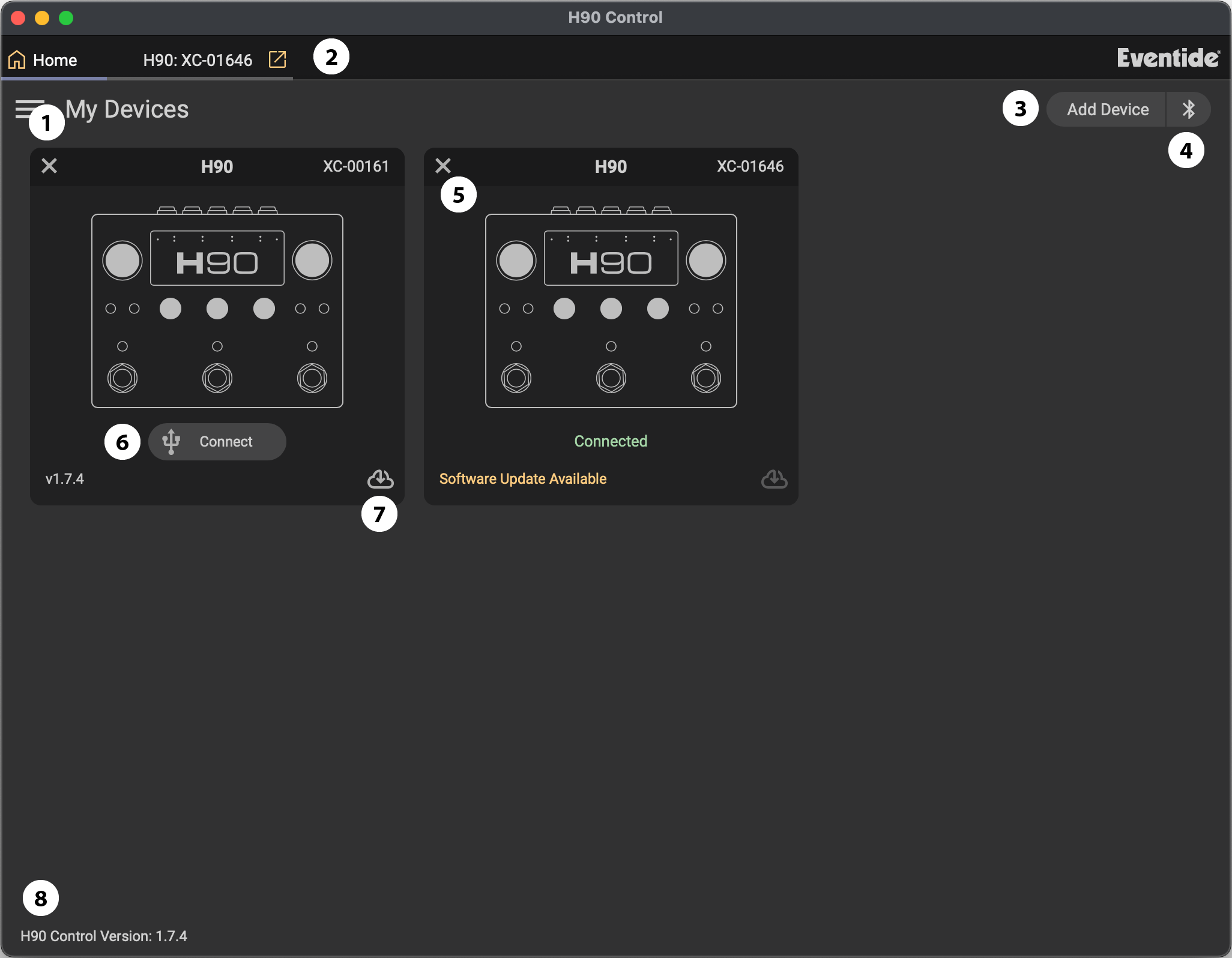The height and width of the screenshot is (958, 1232).
Task: Connect to the XC-00161 H90 over USB
Action: pyautogui.click(x=217, y=442)
